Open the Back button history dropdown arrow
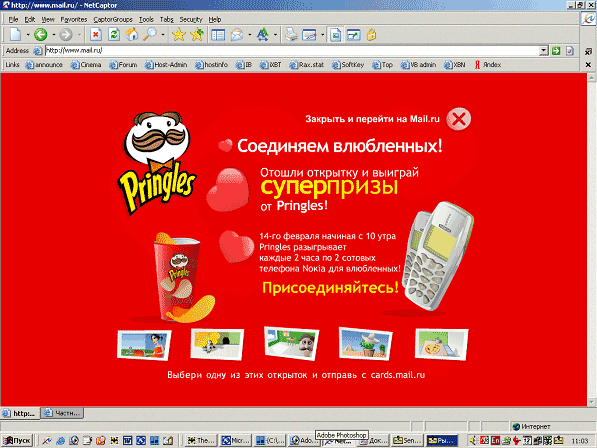This screenshot has height=448, width=597. coord(54,35)
